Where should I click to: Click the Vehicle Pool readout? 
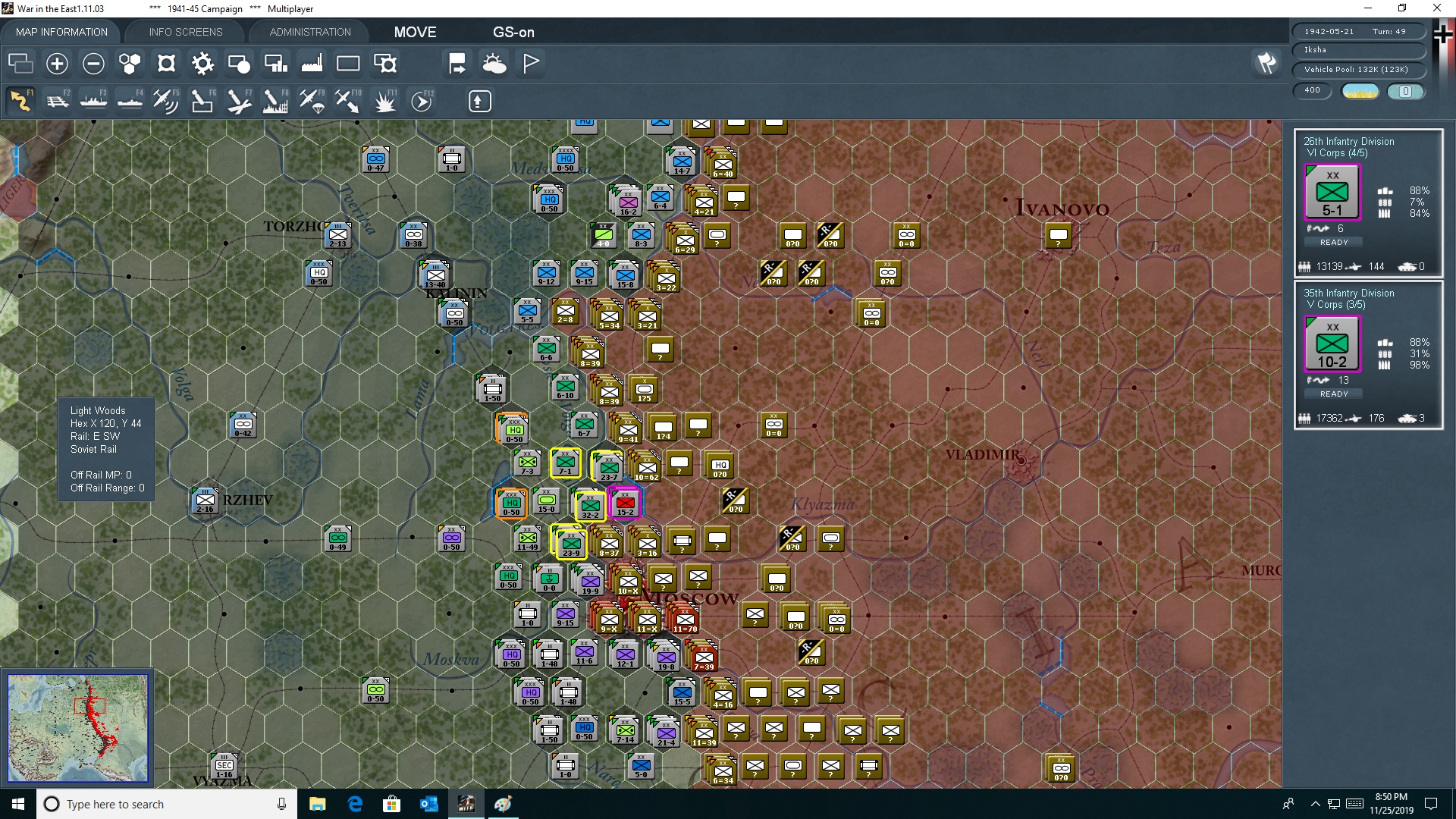(x=1358, y=70)
